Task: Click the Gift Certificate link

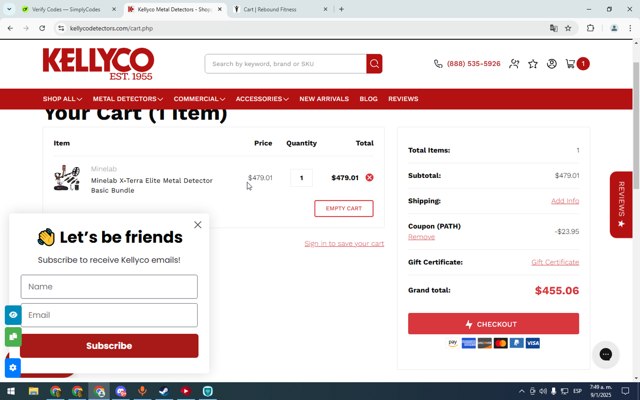Action: click(555, 262)
